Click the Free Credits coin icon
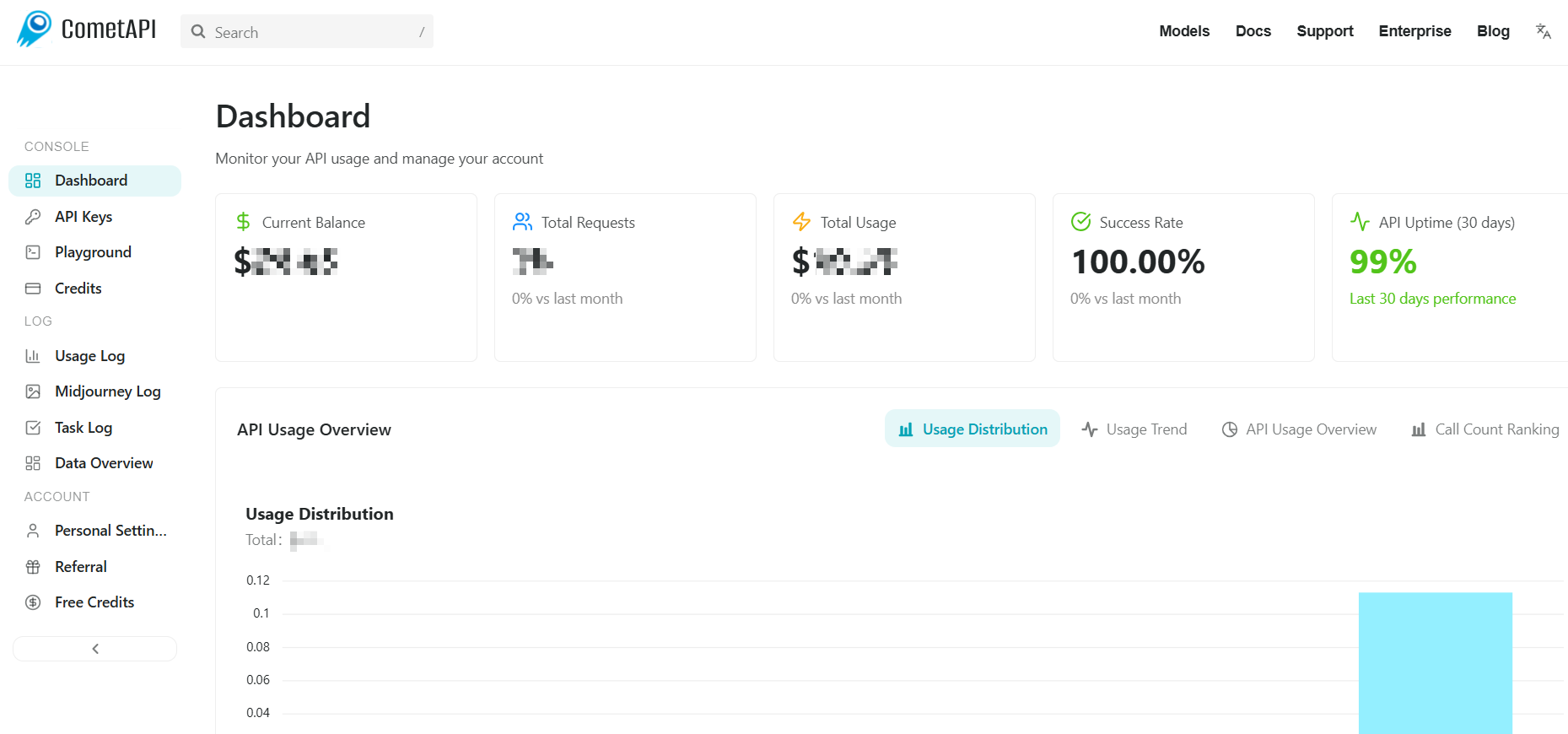 click(x=33, y=602)
